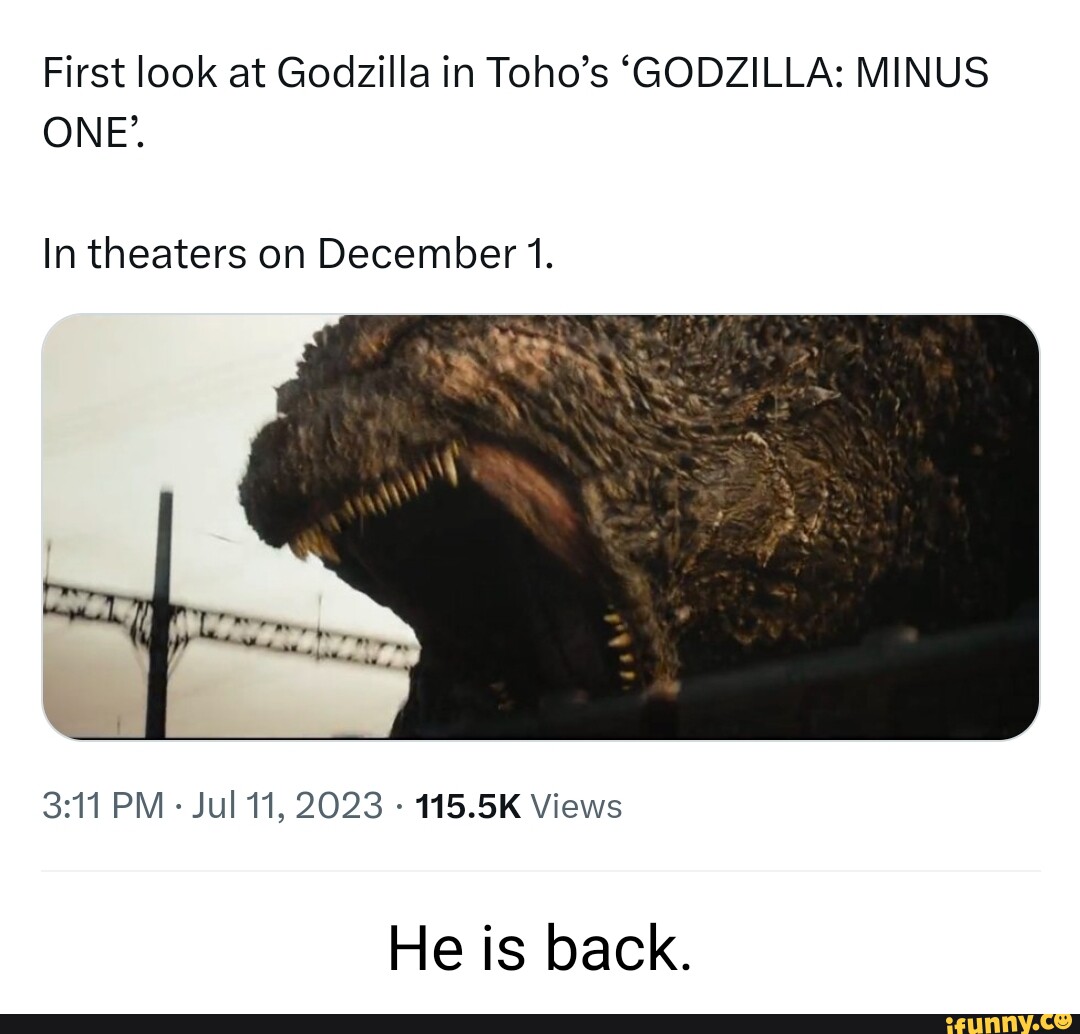This screenshot has width=1080, height=1034.
Task: Click the divider line below the timestamp
Action: (x=541, y=871)
